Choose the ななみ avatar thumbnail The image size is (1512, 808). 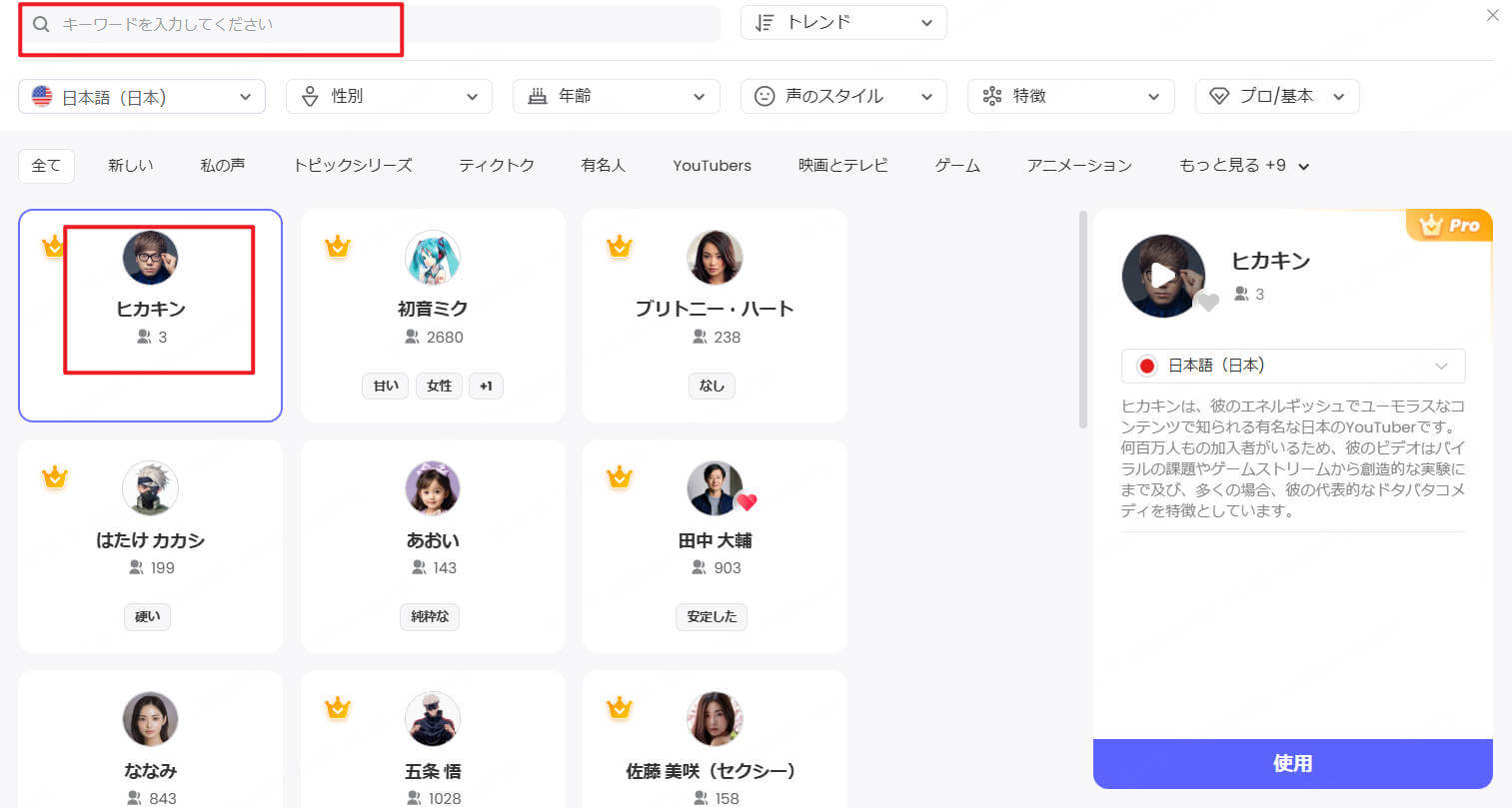click(x=150, y=719)
